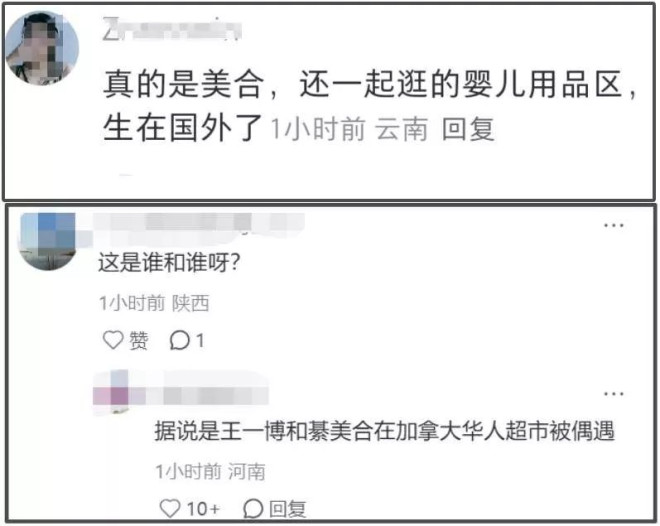
Task: Open three-dot menu on 这是谁和谁呀 comment
Action: 613,226
